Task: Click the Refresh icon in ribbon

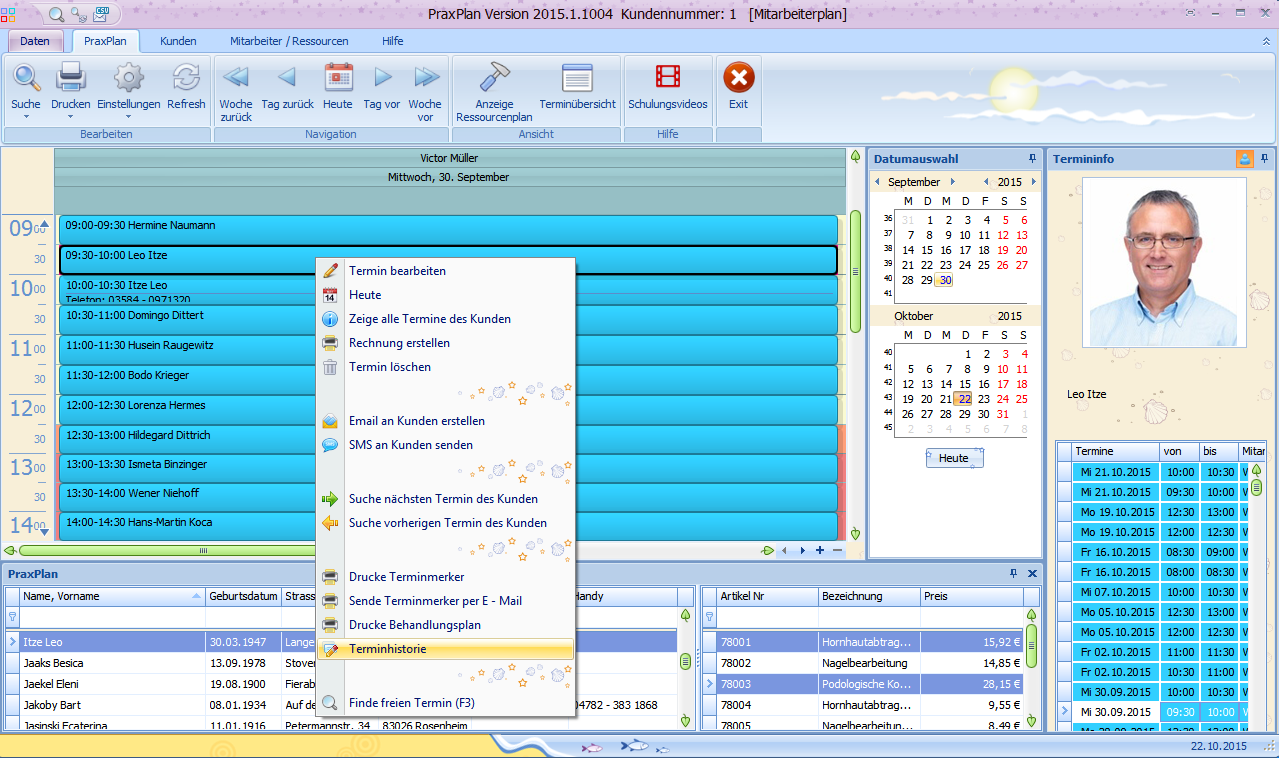Action: [x=186, y=79]
